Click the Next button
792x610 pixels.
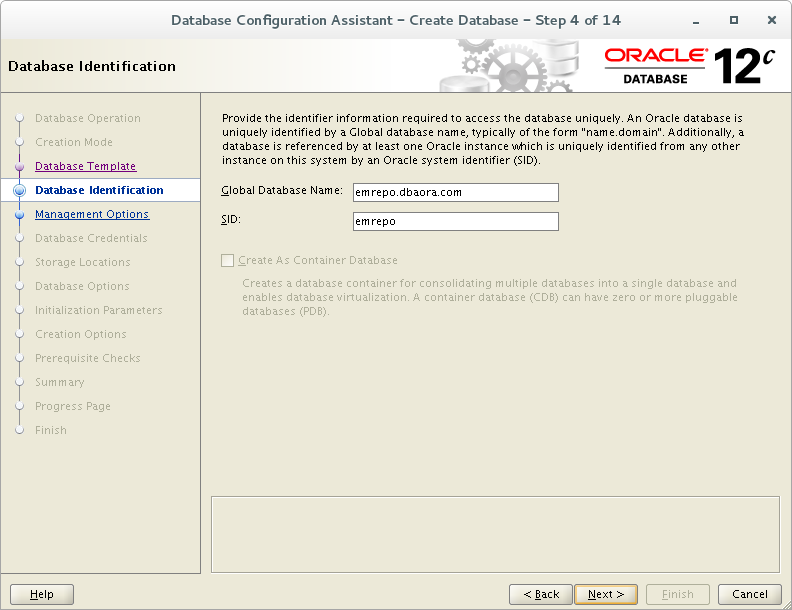click(x=606, y=594)
